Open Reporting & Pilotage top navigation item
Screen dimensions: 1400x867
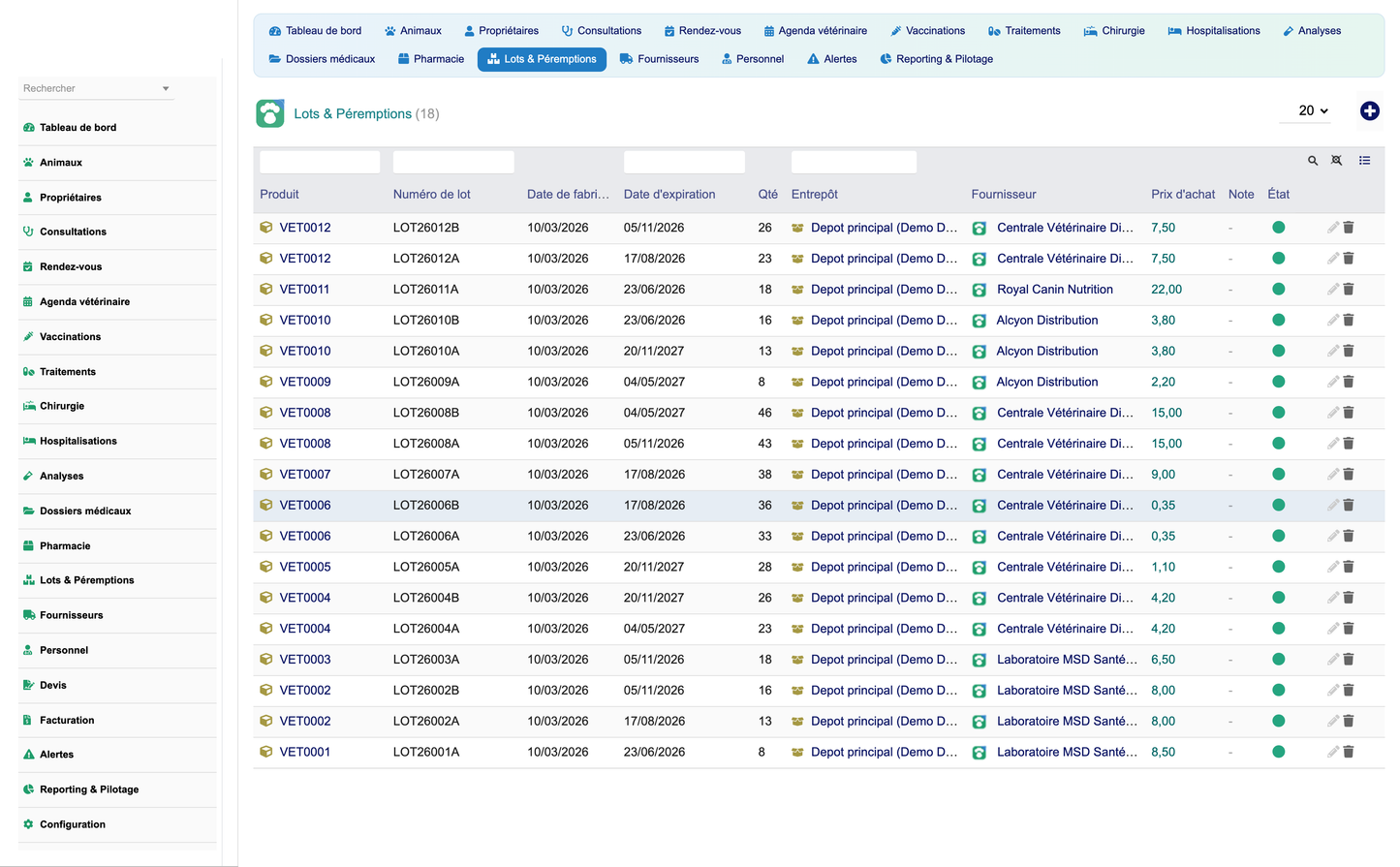click(x=936, y=59)
